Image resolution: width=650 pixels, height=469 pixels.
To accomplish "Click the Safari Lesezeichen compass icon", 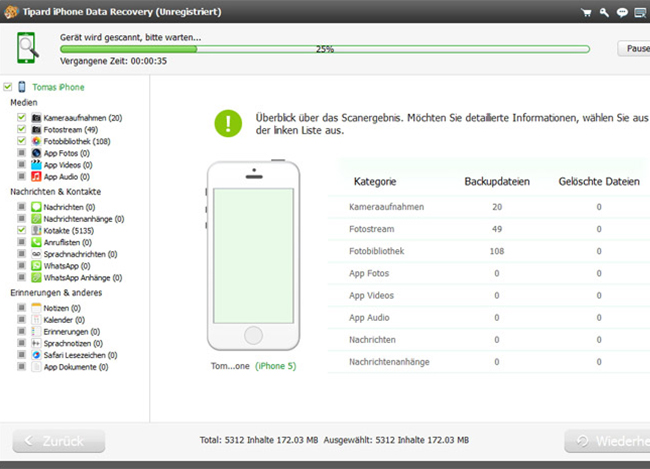I will coord(36,355).
